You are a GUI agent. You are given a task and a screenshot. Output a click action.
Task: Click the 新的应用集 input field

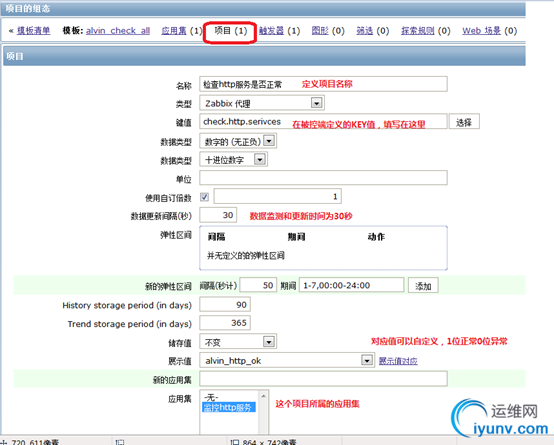click(323, 379)
